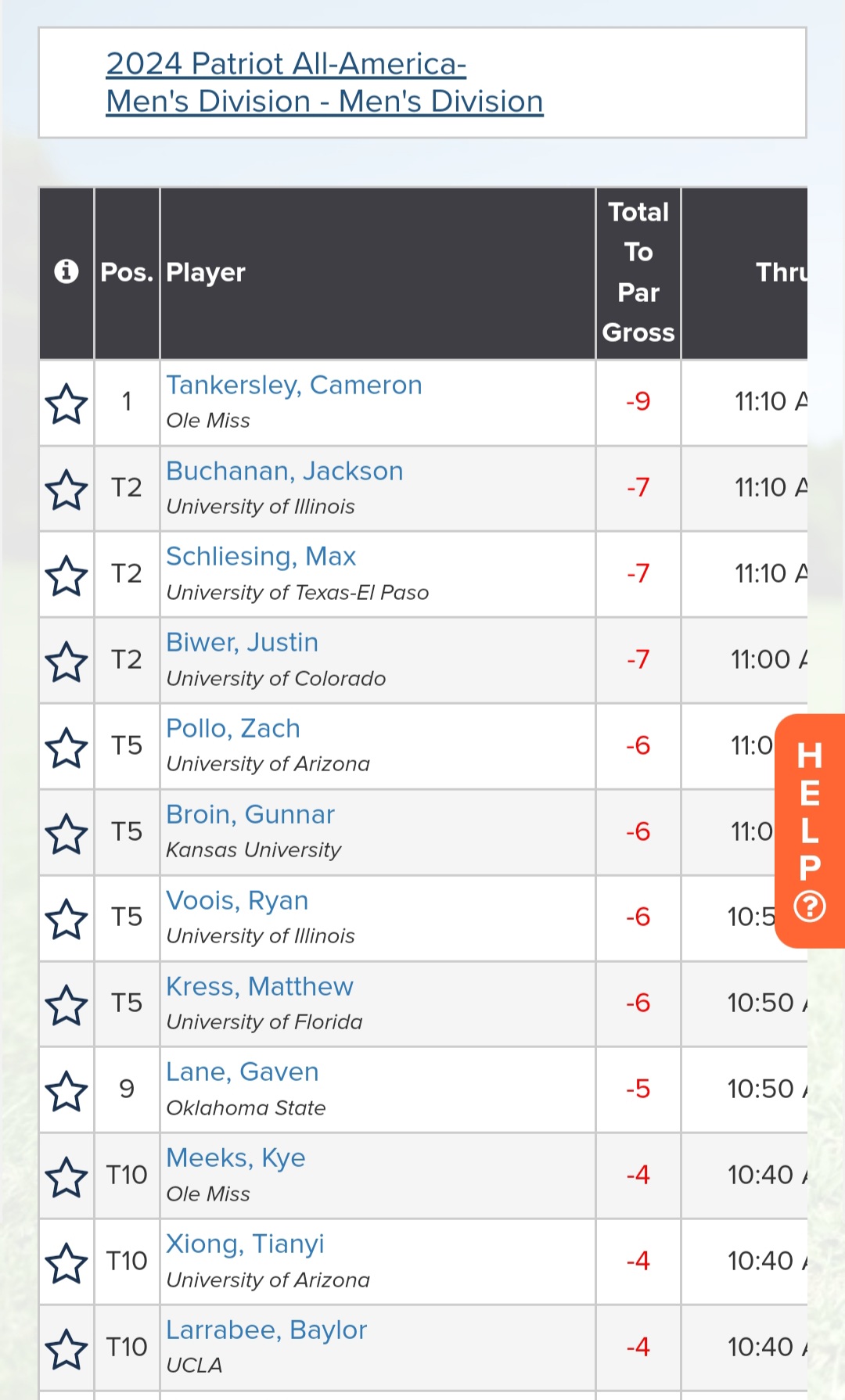Star Gaven Lane's row
845x1400 pixels.
(x=67, y=1091)
